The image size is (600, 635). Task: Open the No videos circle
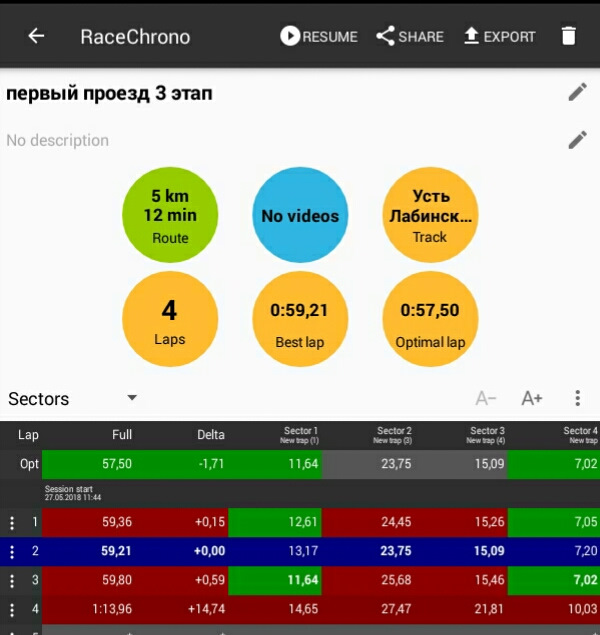tap(300, 215)
